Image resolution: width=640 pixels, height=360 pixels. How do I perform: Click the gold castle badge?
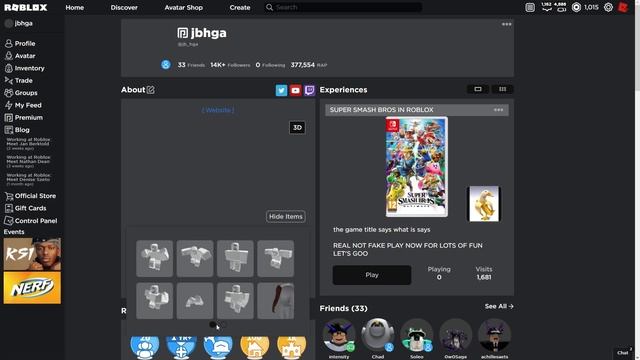(x=291, y=347)
